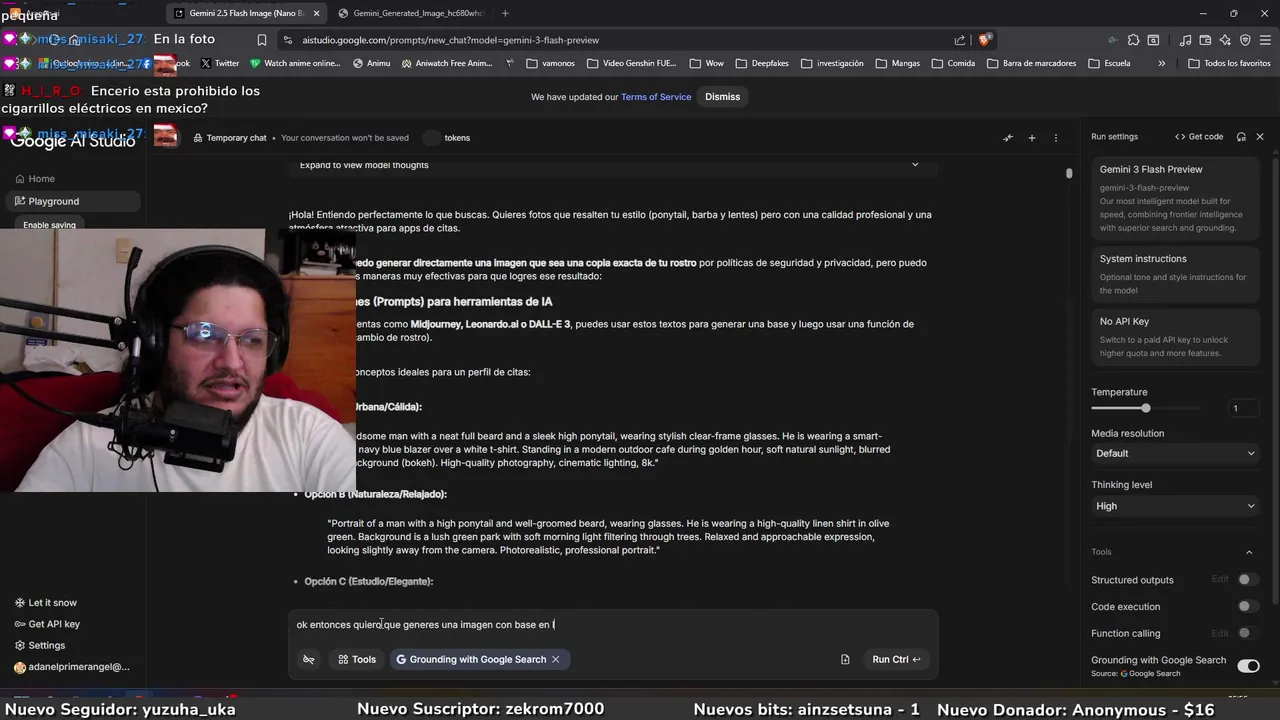Click Get API key in sidebar

coord(47,624)
